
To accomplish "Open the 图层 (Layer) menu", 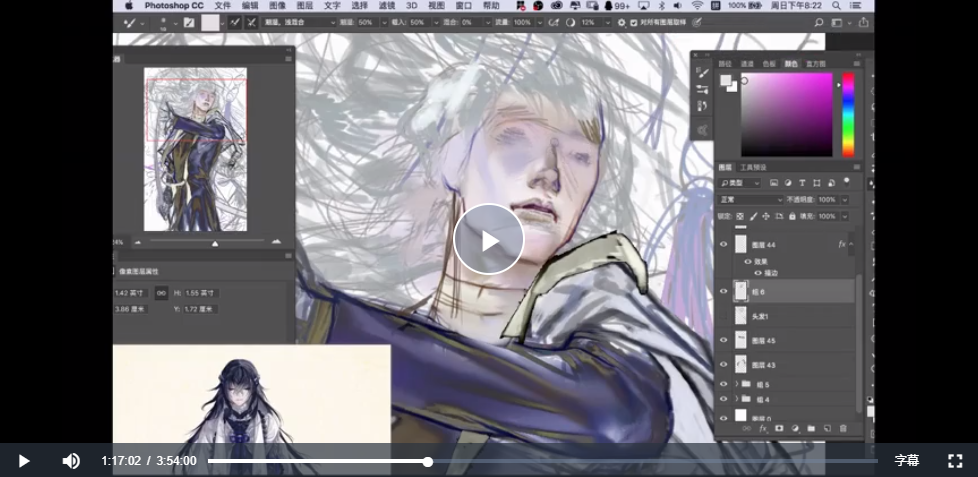I will [x=305, y=6].
